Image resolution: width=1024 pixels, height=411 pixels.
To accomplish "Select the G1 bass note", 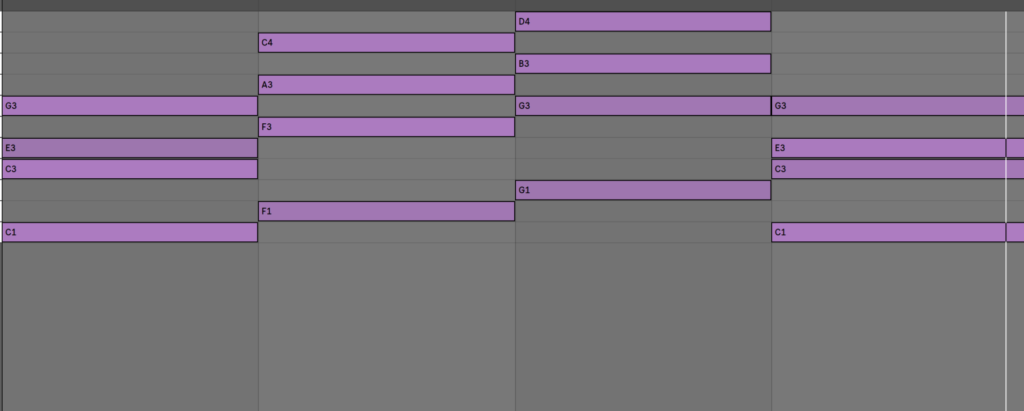I will (643, 190).
